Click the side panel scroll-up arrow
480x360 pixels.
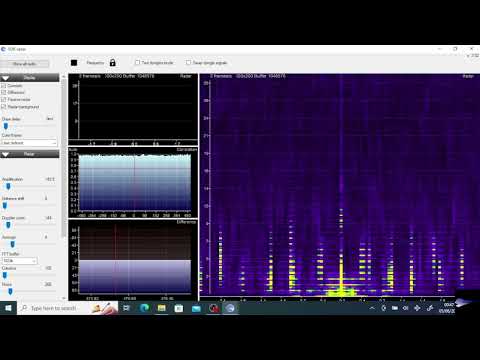pos(64,76)
